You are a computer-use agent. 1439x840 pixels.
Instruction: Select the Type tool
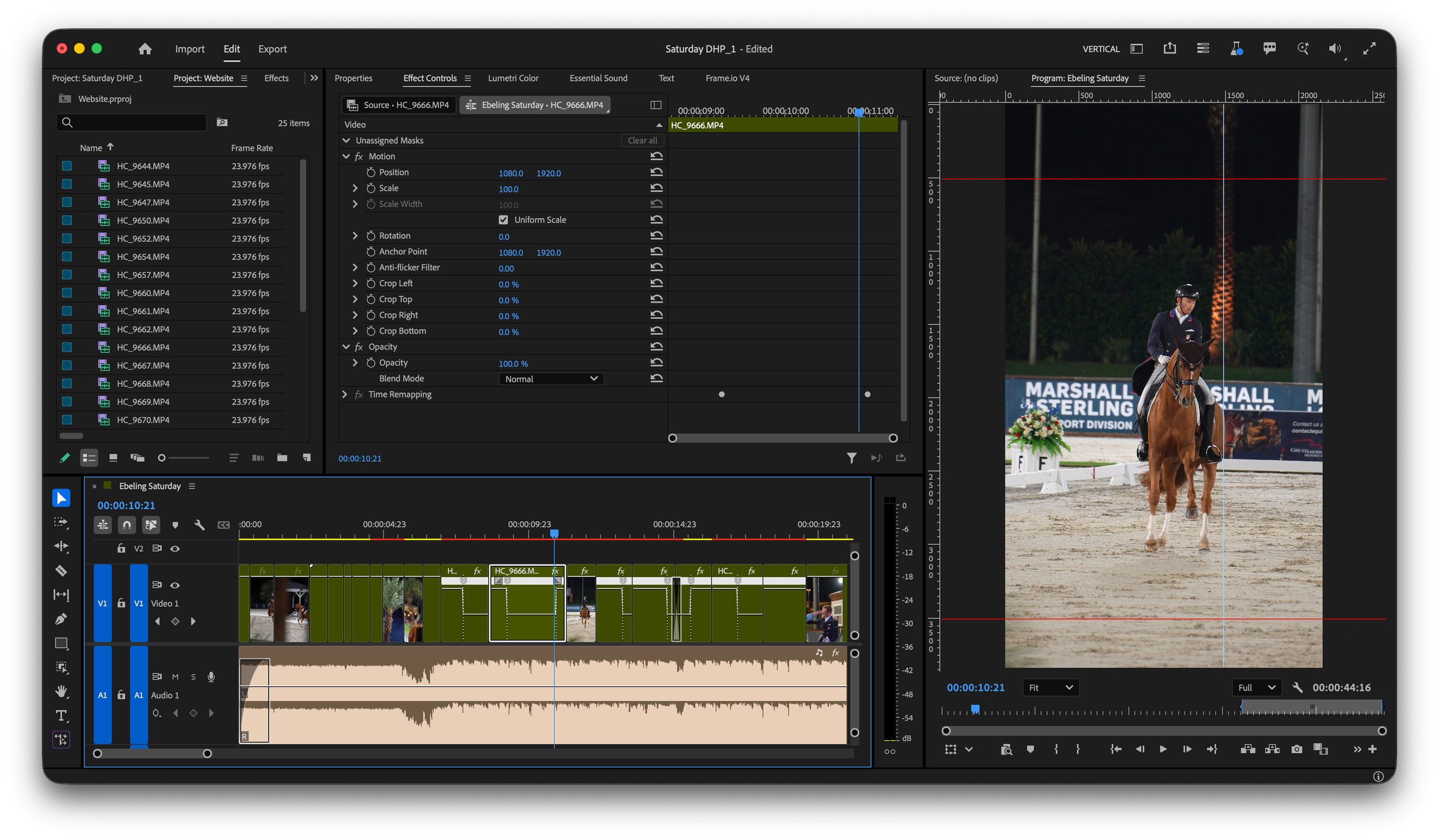click(x=61, y=716)
